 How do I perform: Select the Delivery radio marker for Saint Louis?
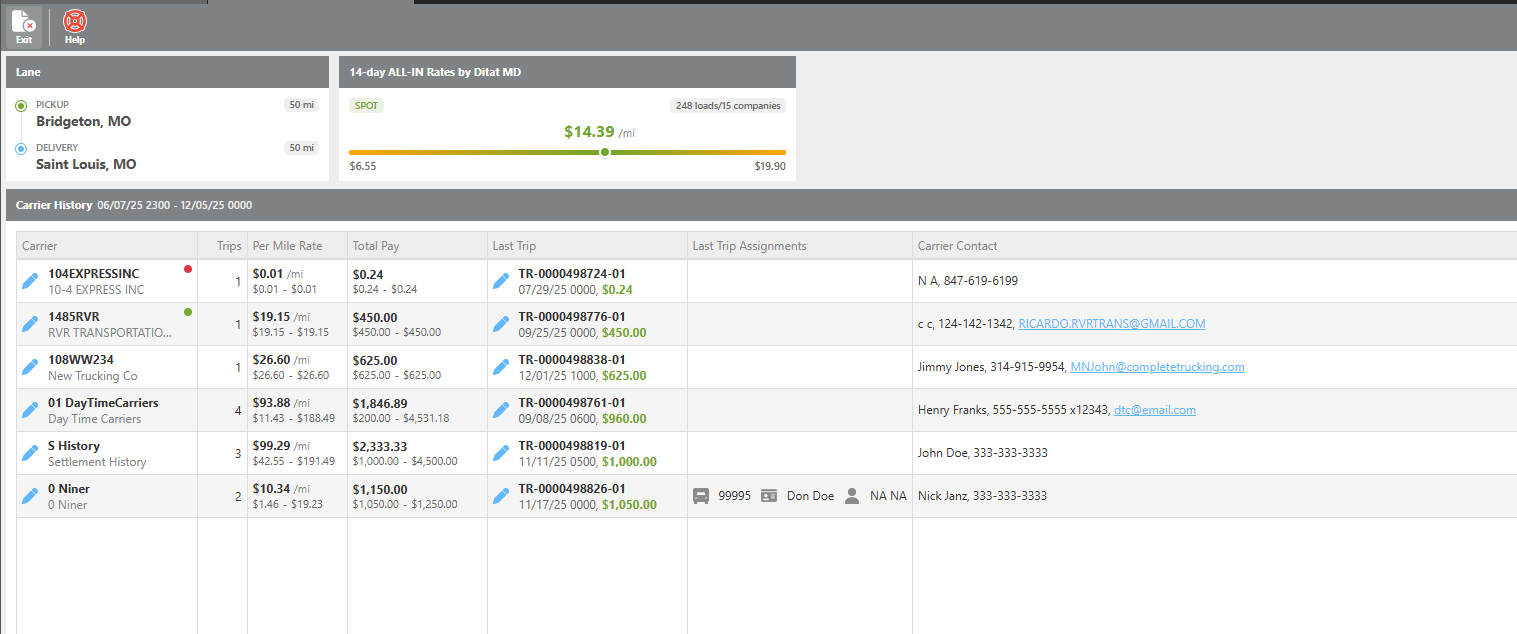[x=21, y=149]
